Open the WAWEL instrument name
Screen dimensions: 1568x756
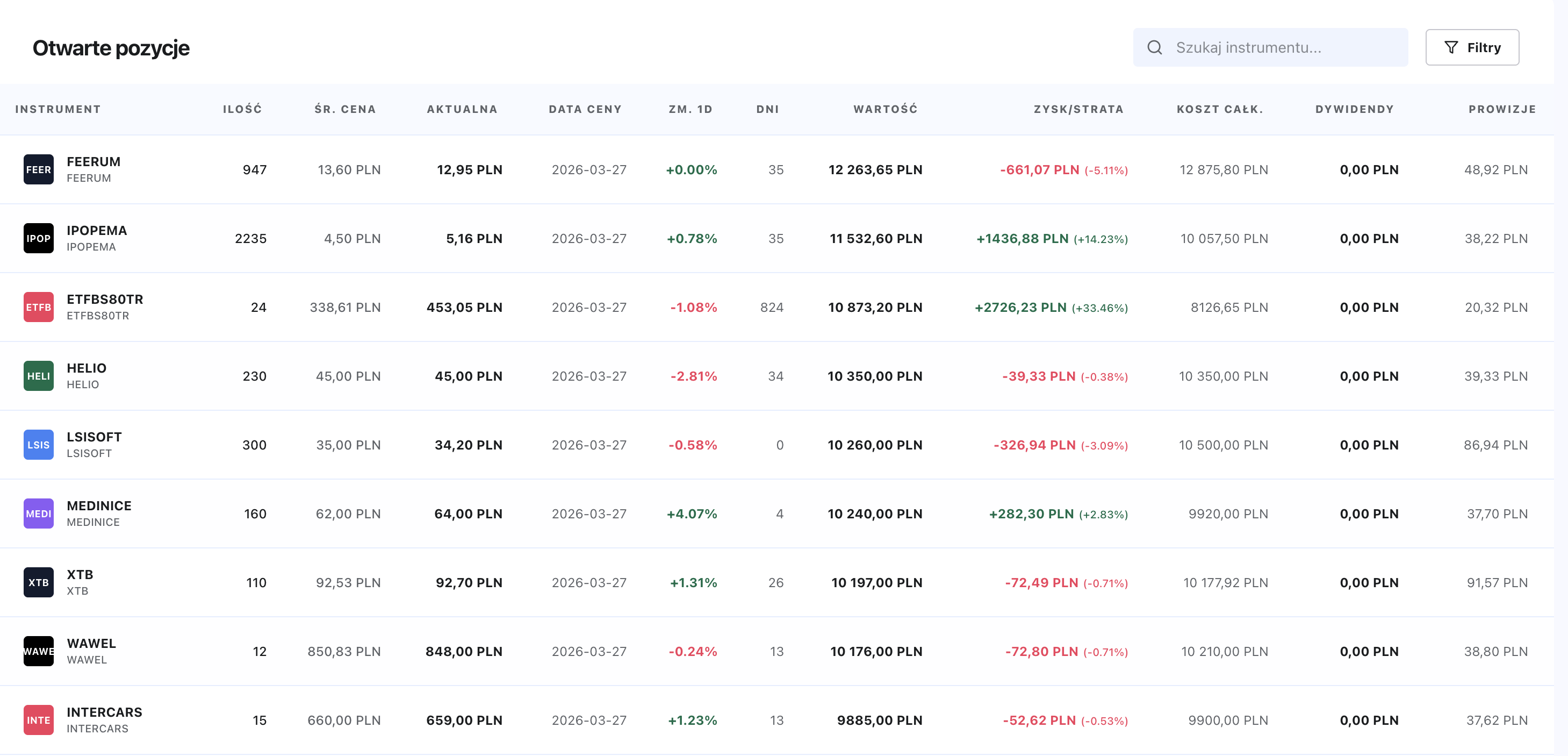[x=91, y=644]
